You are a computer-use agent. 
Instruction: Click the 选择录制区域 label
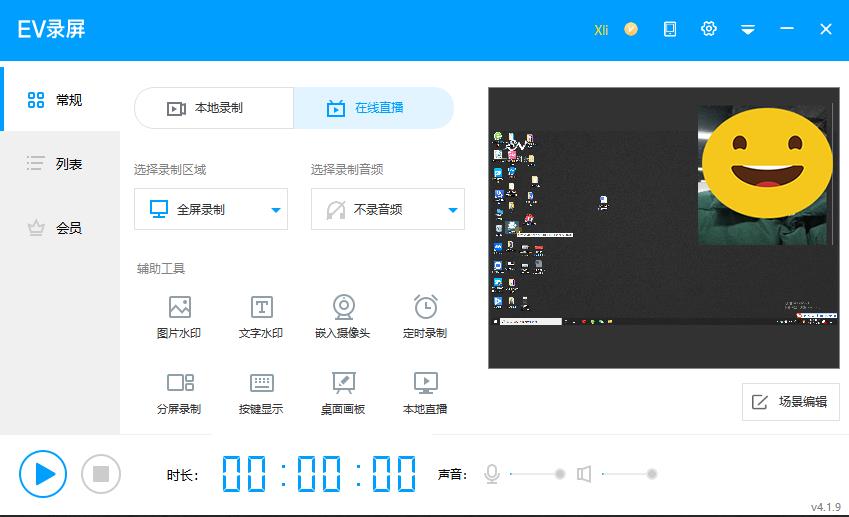coord(170,170)
